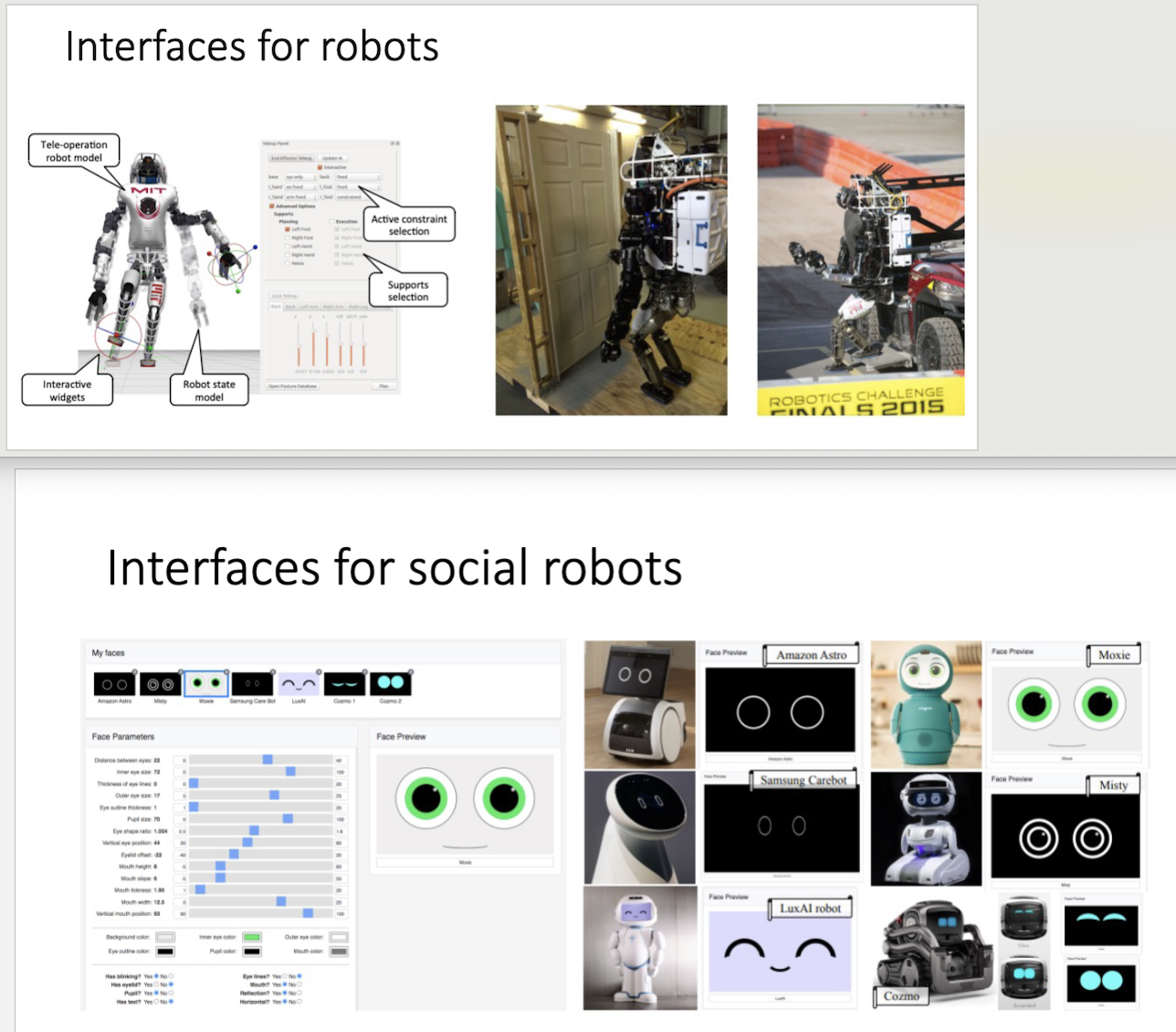Open the Mouth color swatch
This screenshot has width=1176, height=1032.
(339, 952)
